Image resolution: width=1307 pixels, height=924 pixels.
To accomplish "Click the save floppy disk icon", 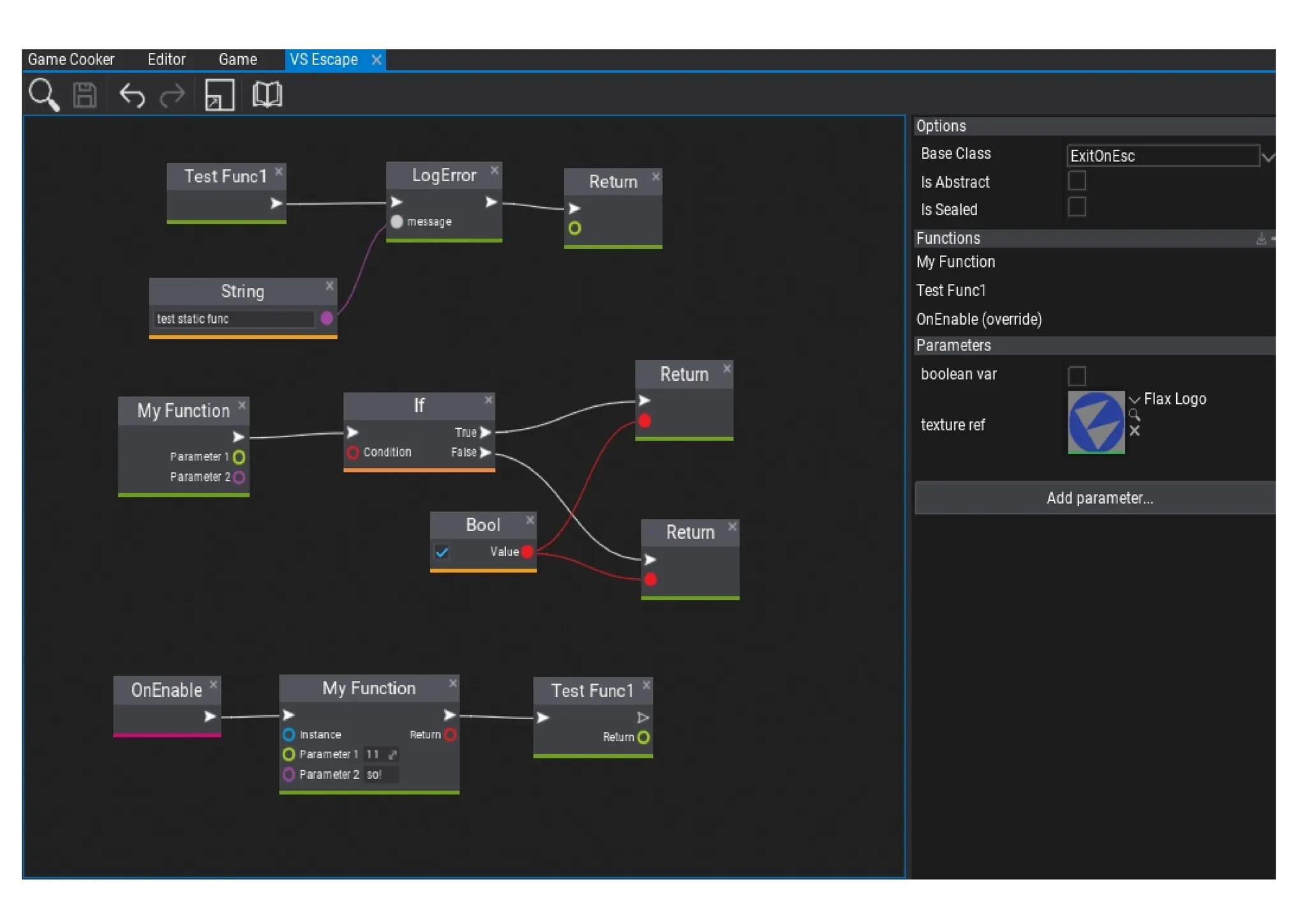I will tap(84, 95).
